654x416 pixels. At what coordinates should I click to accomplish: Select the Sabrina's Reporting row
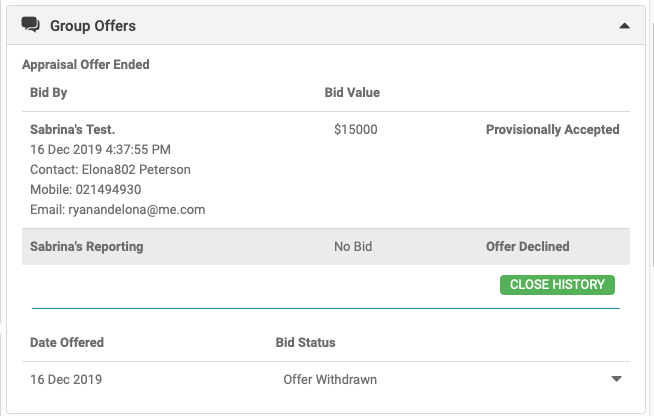click(x=87, y=246)
